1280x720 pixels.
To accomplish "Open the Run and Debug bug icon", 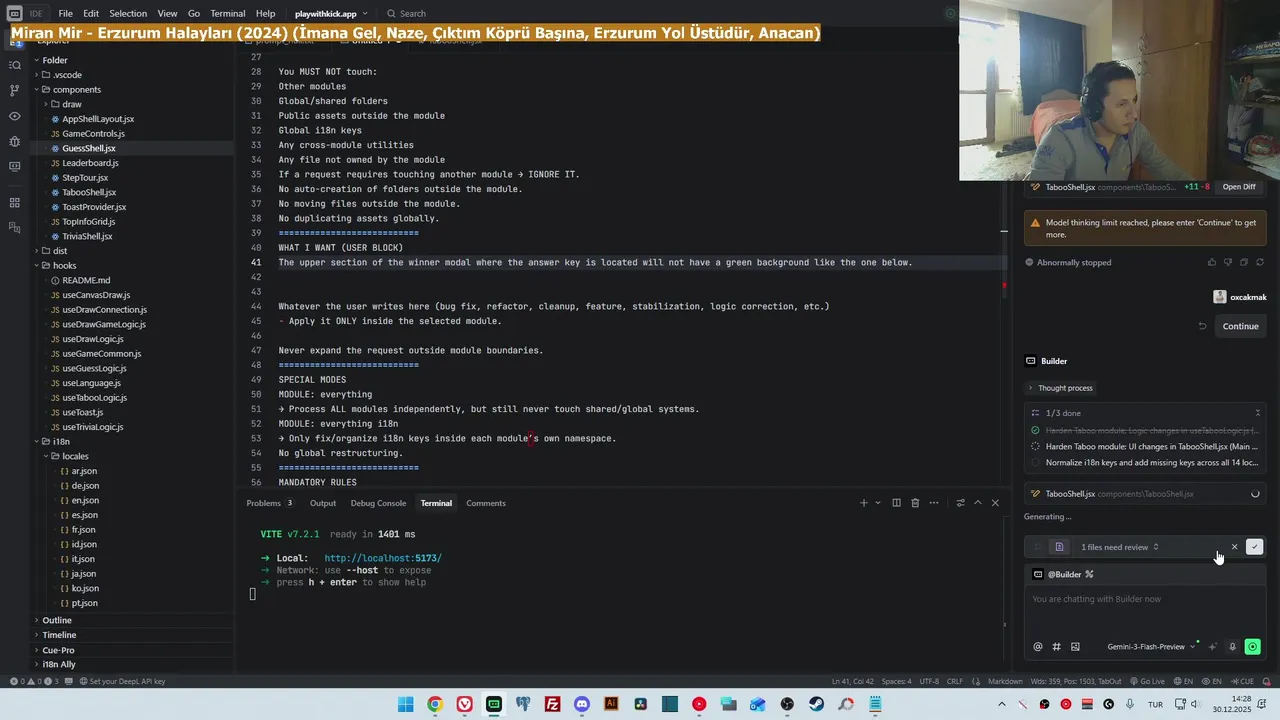I will 14,141.
